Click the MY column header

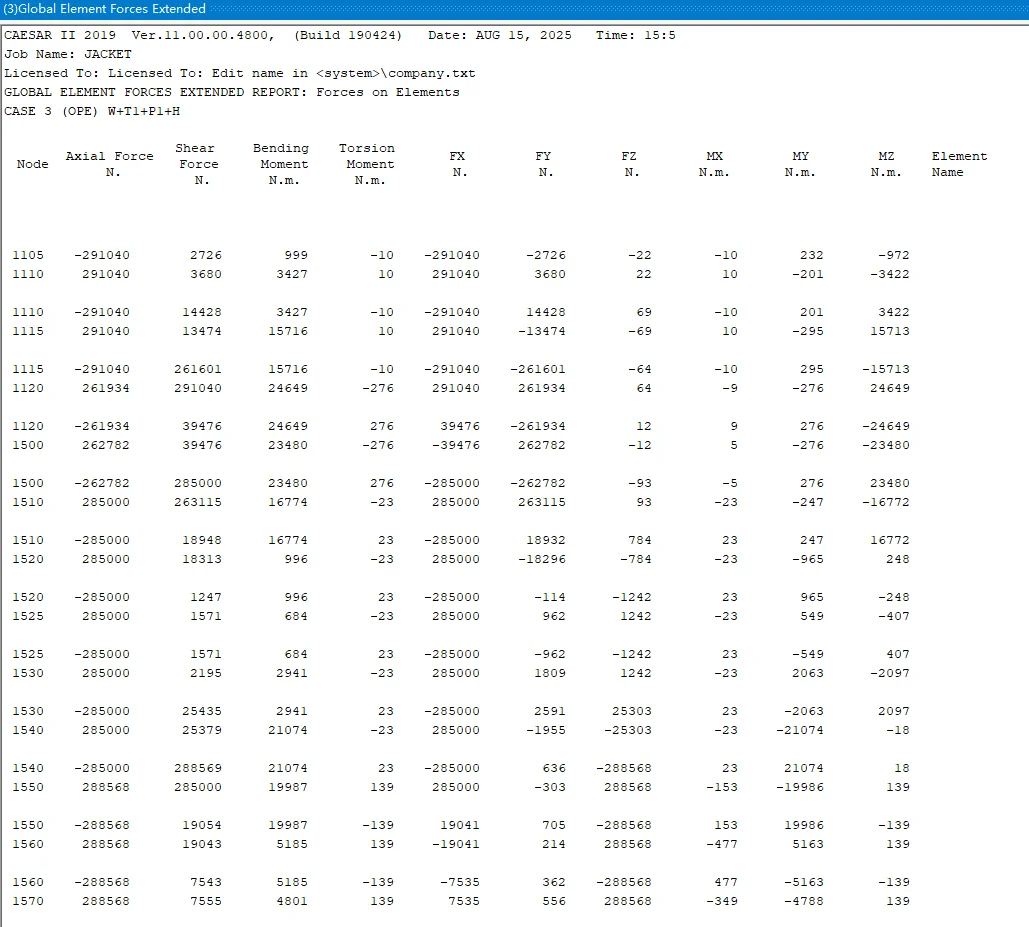click(800, 164)
